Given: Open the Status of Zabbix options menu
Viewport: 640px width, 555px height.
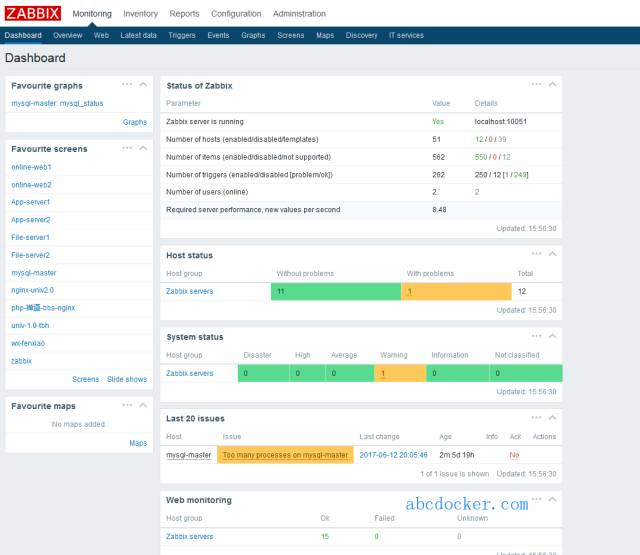Looking at the screenshot, I should (x=536, y=84).
